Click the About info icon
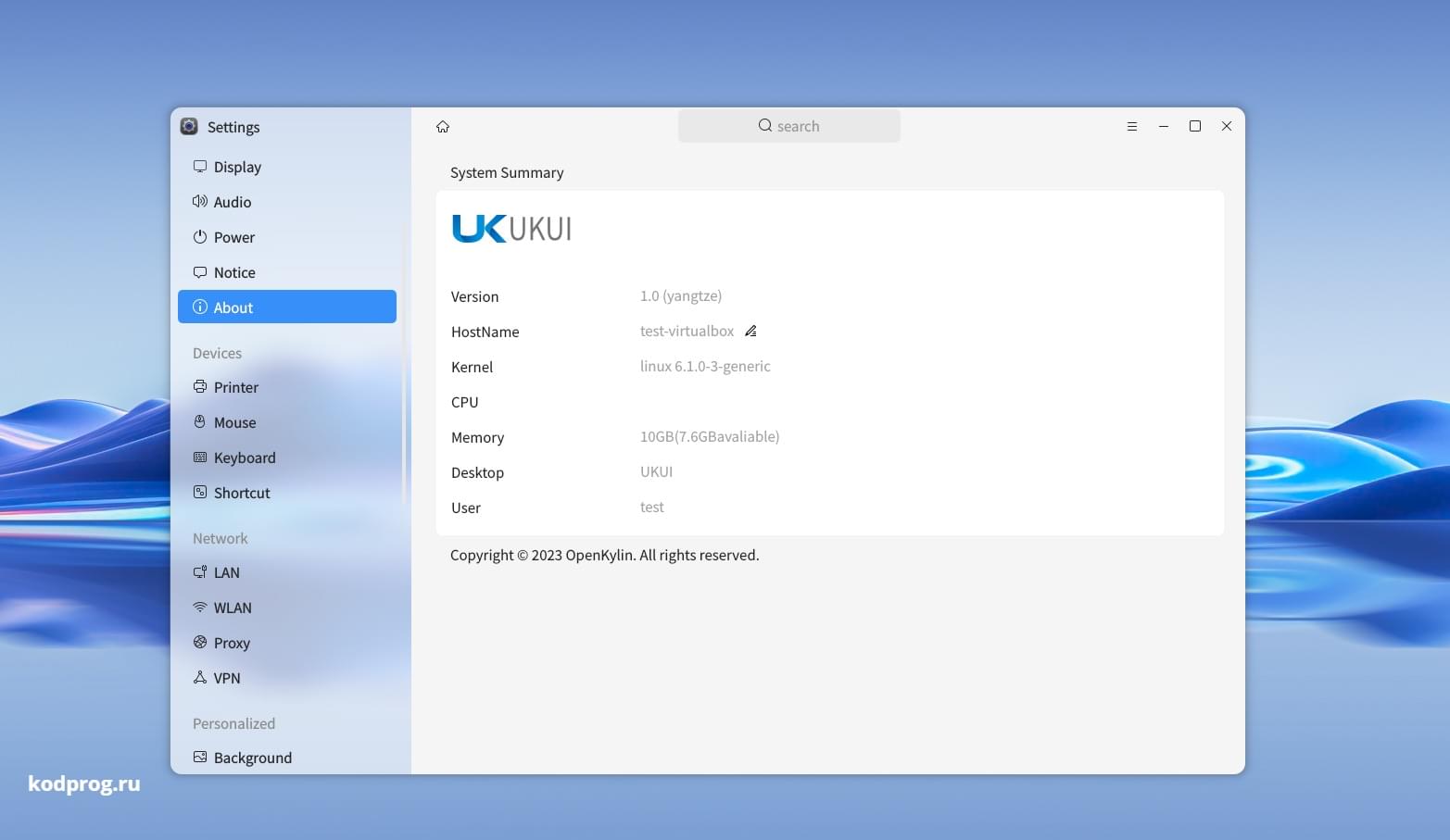Viewport: 1450px width, 840px height. click(199, 307)
